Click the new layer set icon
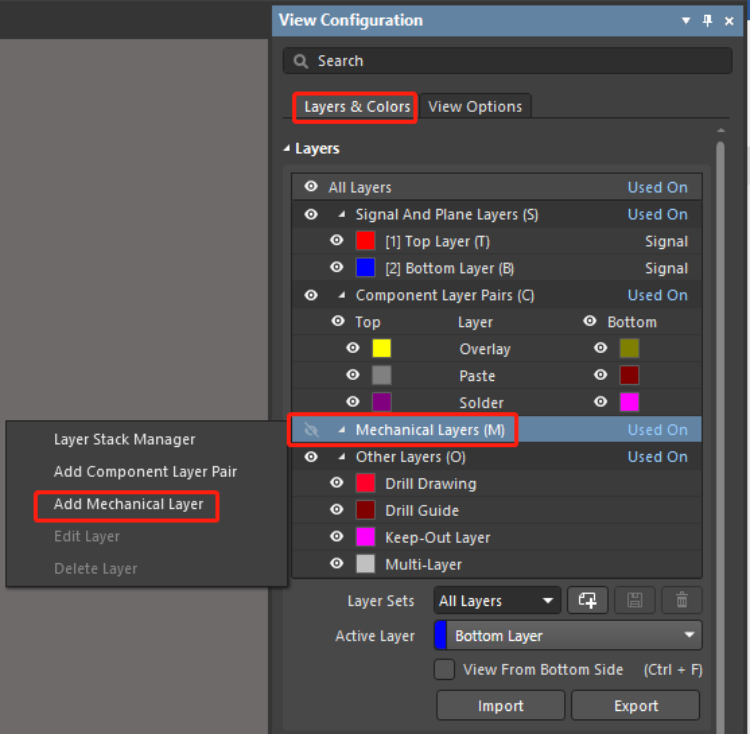 pos(588,600)
